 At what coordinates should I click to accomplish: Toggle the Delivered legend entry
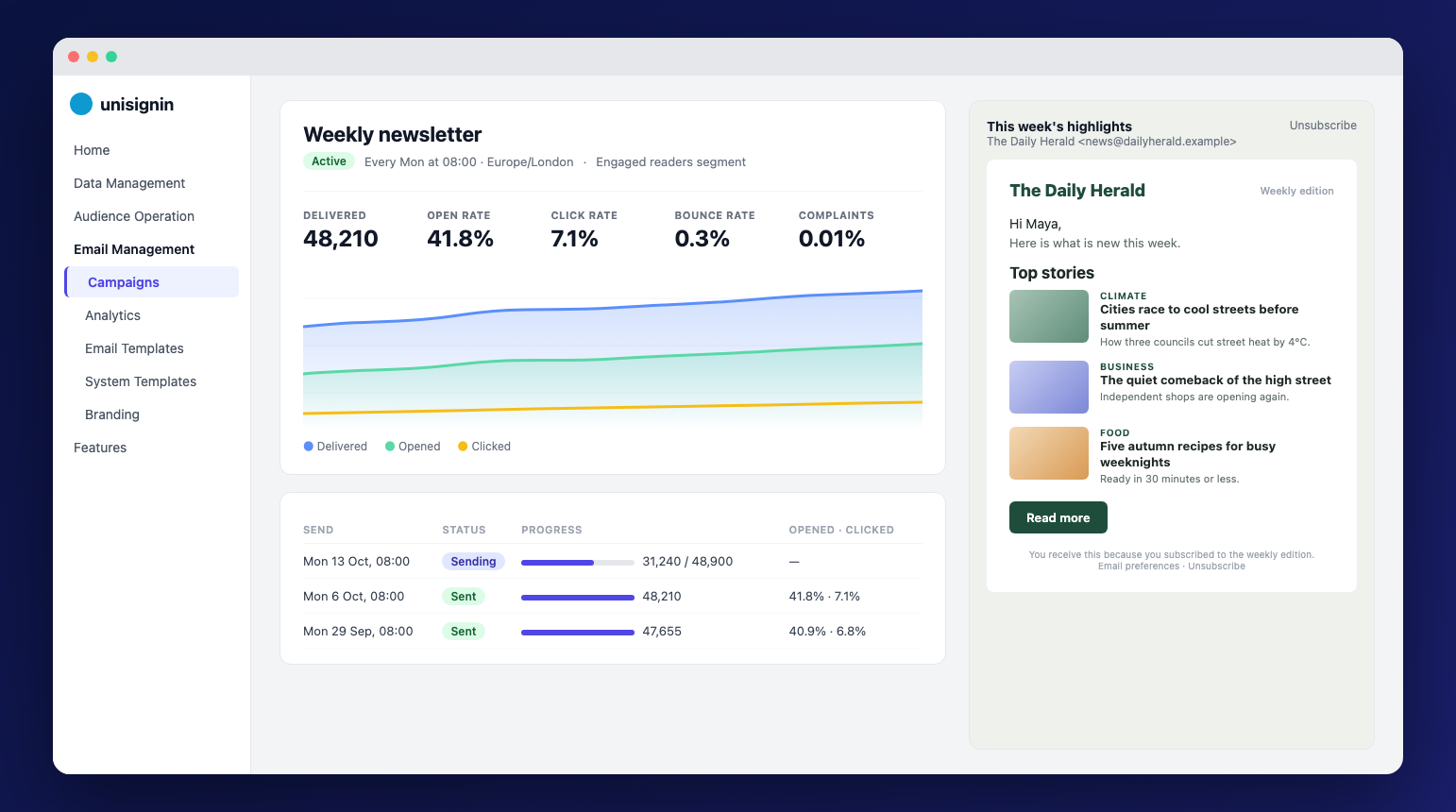tap(335, 447)
